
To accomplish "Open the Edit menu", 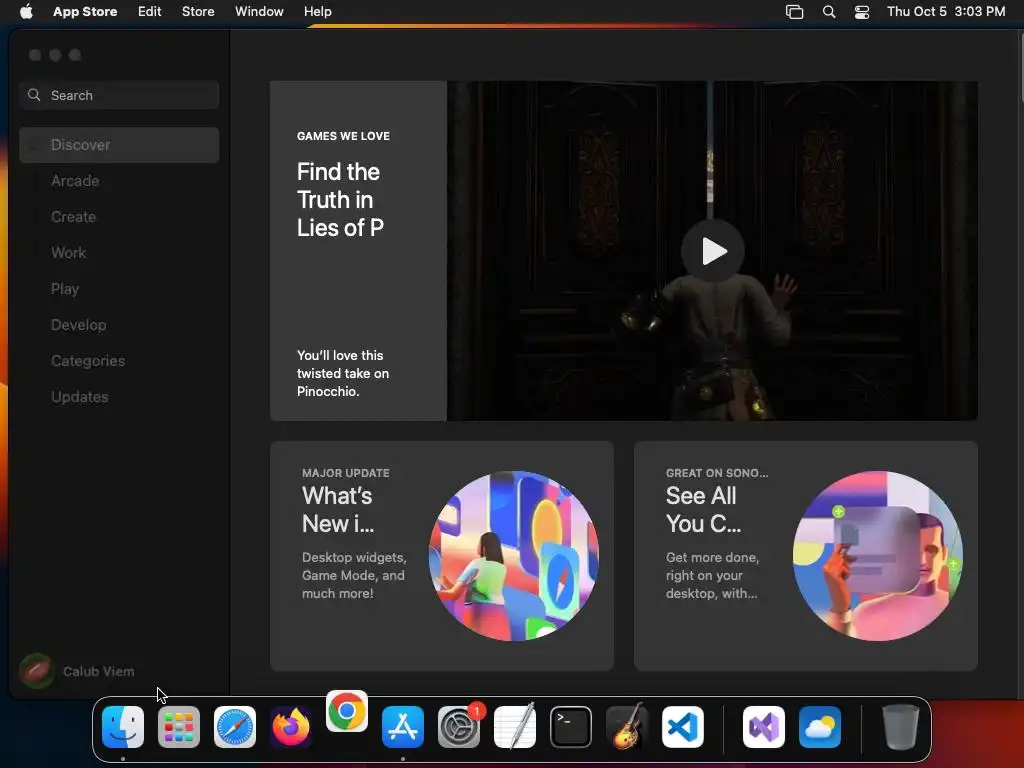I will (150, 12).
